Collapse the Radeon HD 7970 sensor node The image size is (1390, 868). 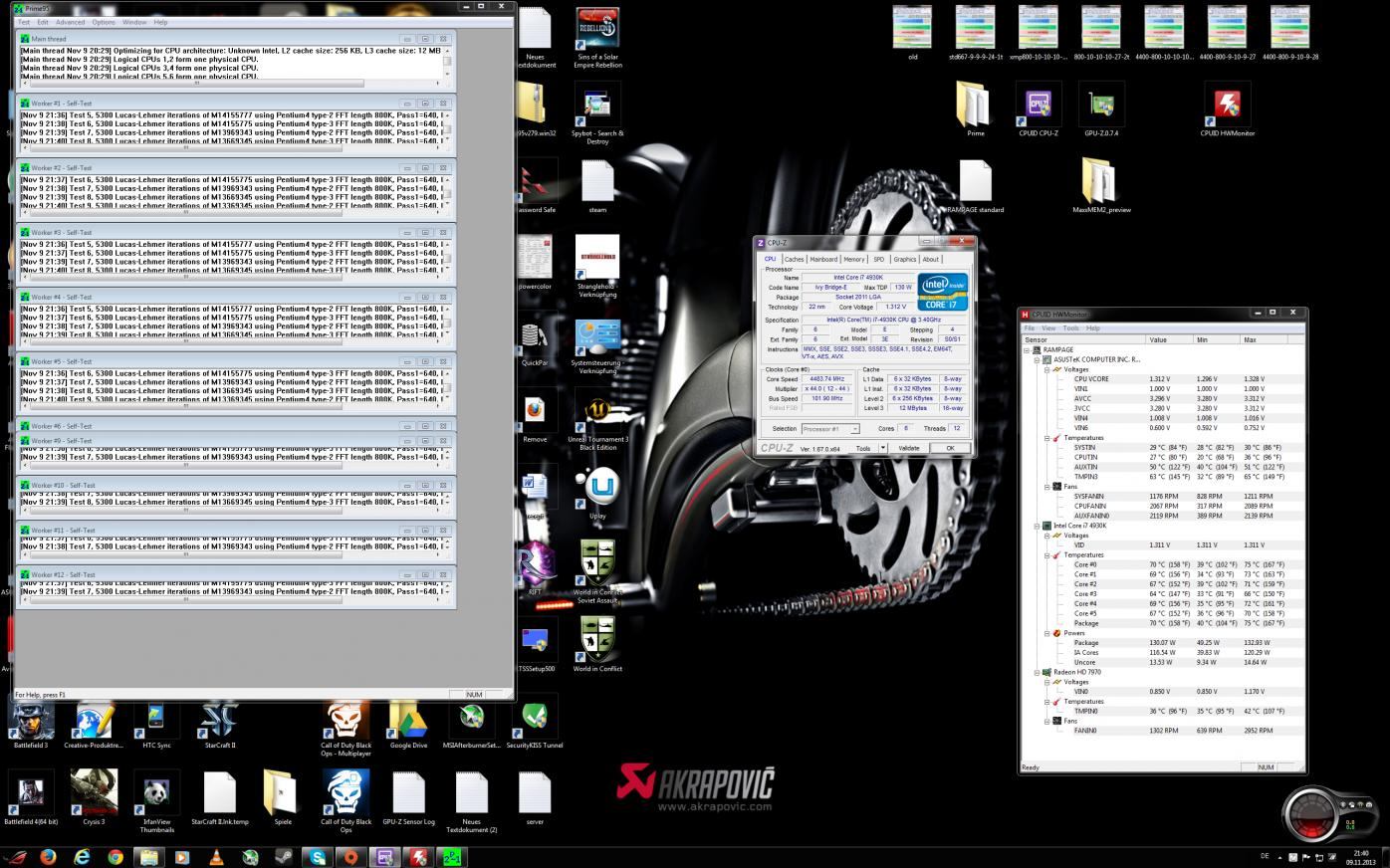1037,672
